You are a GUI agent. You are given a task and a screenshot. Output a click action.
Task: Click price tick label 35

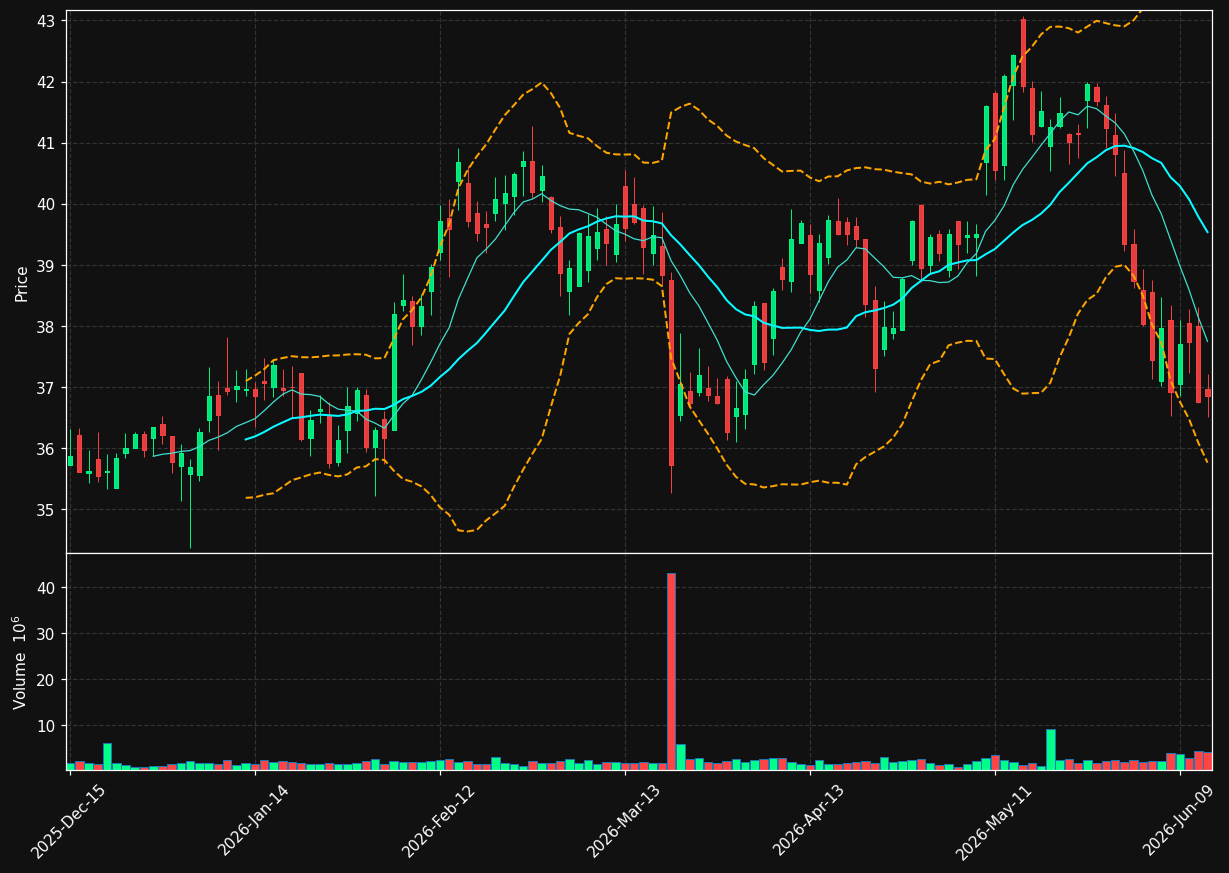point(48,510)
